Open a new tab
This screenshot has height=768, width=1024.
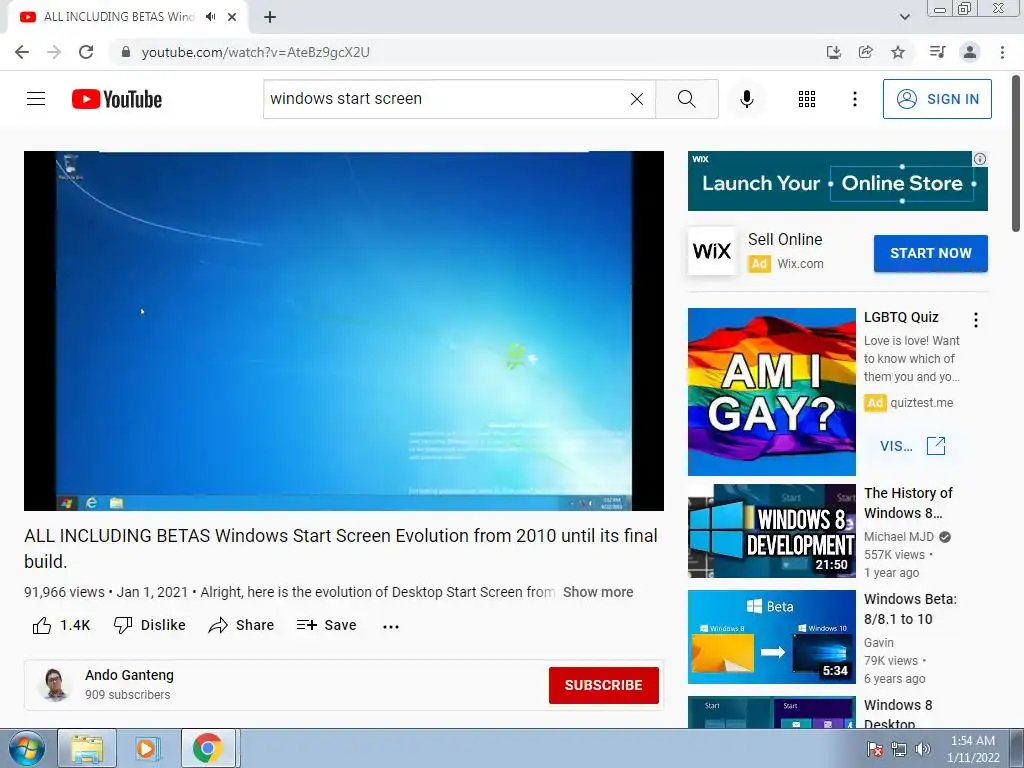[x=270, y=17]
